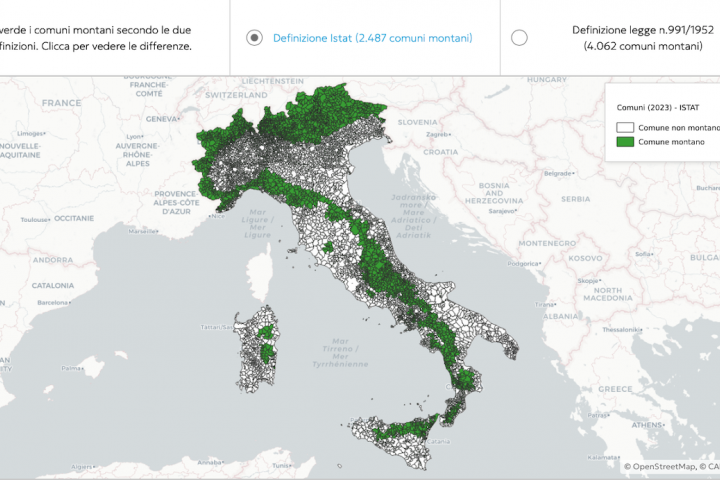Click the 'SLOVENIA' label on the map

click(418, 122)
